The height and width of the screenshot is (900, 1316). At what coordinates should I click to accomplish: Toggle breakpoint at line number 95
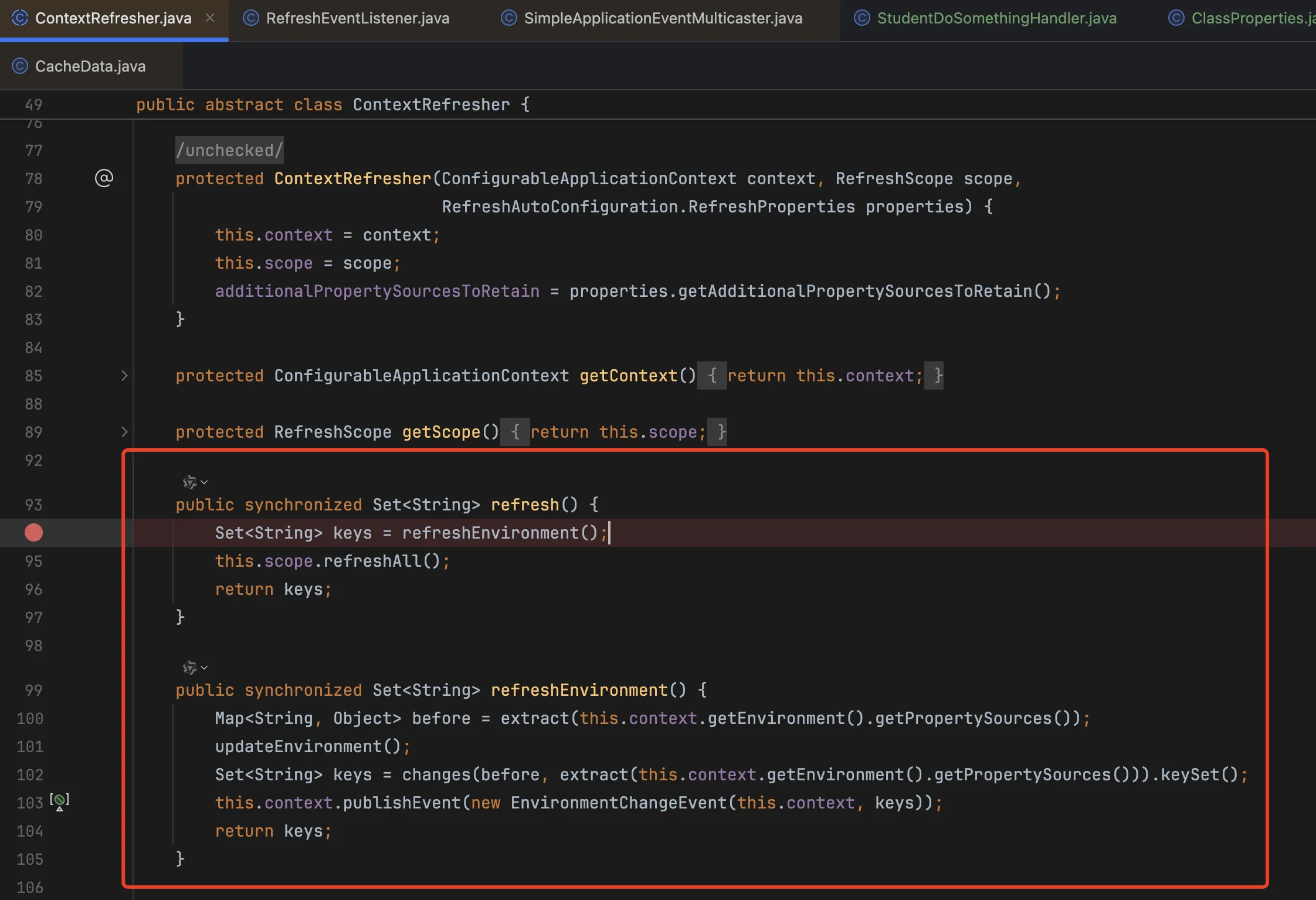click(33, 561)
